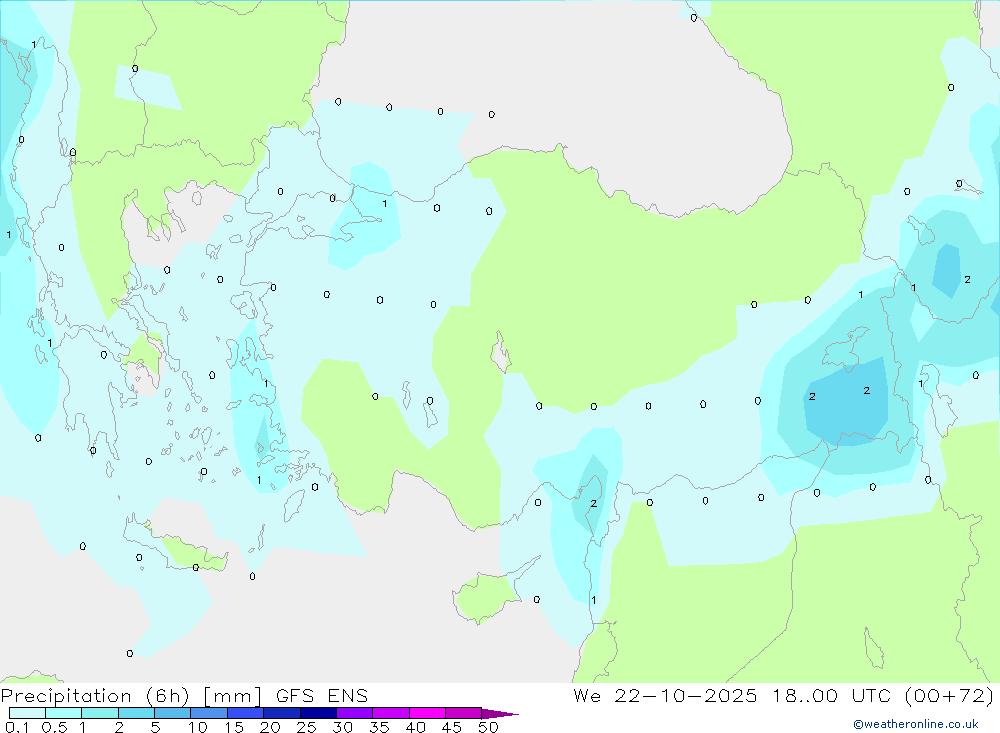Click the 'Precipitation (6h) [mm] GFS ENS' title
1000x733 pixels.
point(184,696)
